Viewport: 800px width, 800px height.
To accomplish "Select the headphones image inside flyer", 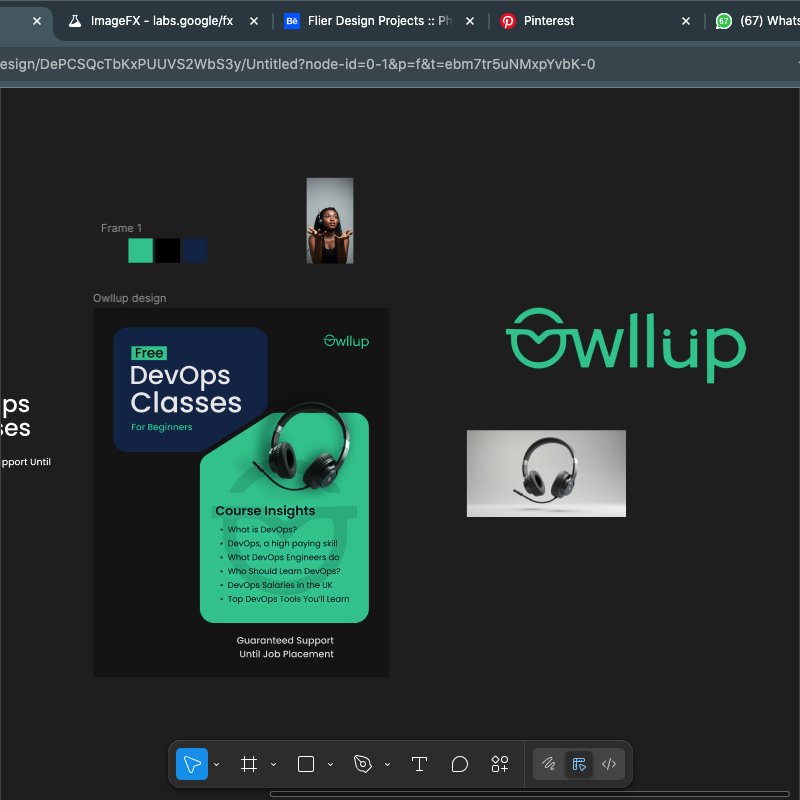I will [x=303, y=446].
